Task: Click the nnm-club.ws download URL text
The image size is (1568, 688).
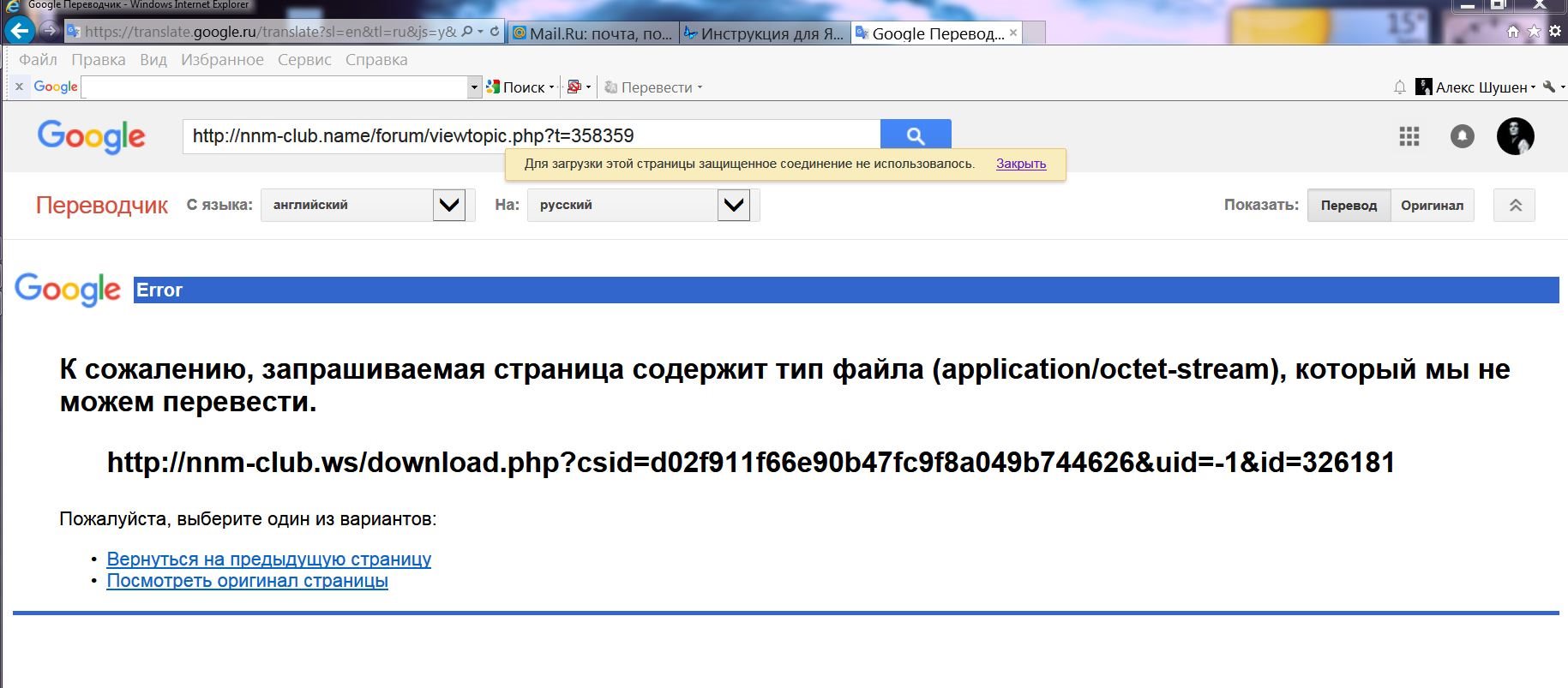Action: pyautogui.click(x=751, y=463)
